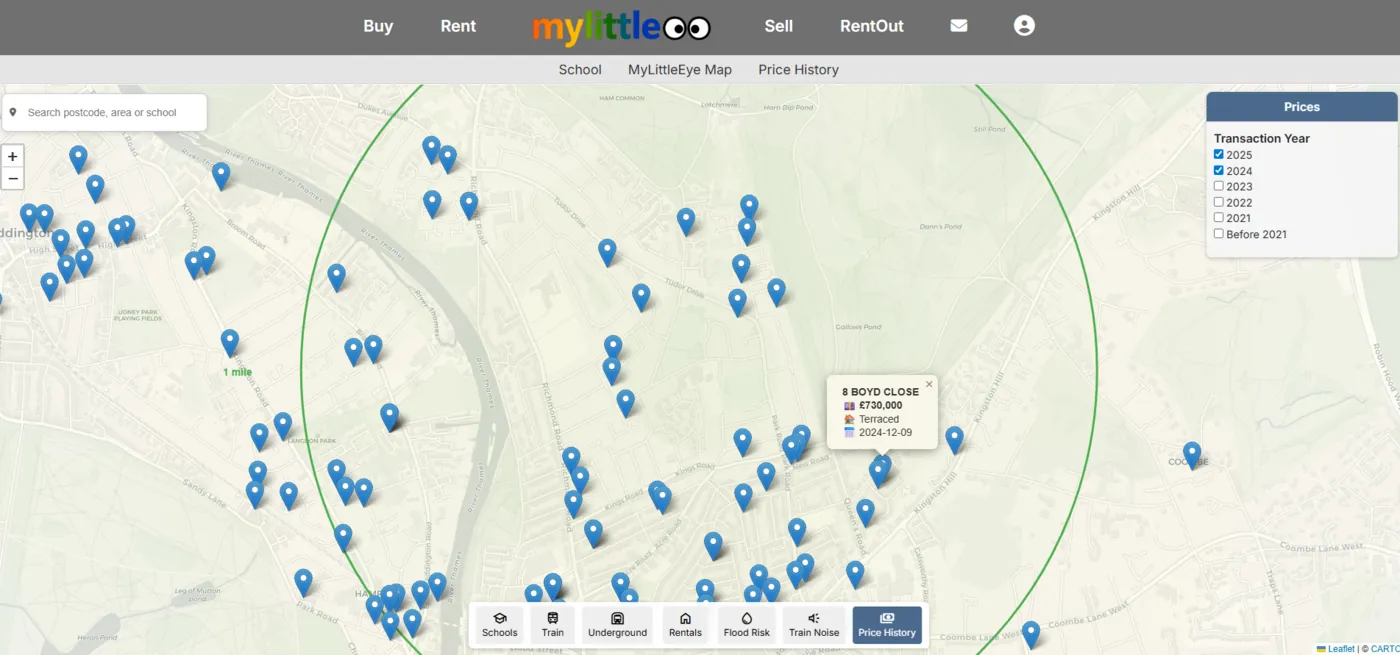Viewport: 1400px width, 655px height.
Task: Open the mail envelope icon
Action: (958, 26)
